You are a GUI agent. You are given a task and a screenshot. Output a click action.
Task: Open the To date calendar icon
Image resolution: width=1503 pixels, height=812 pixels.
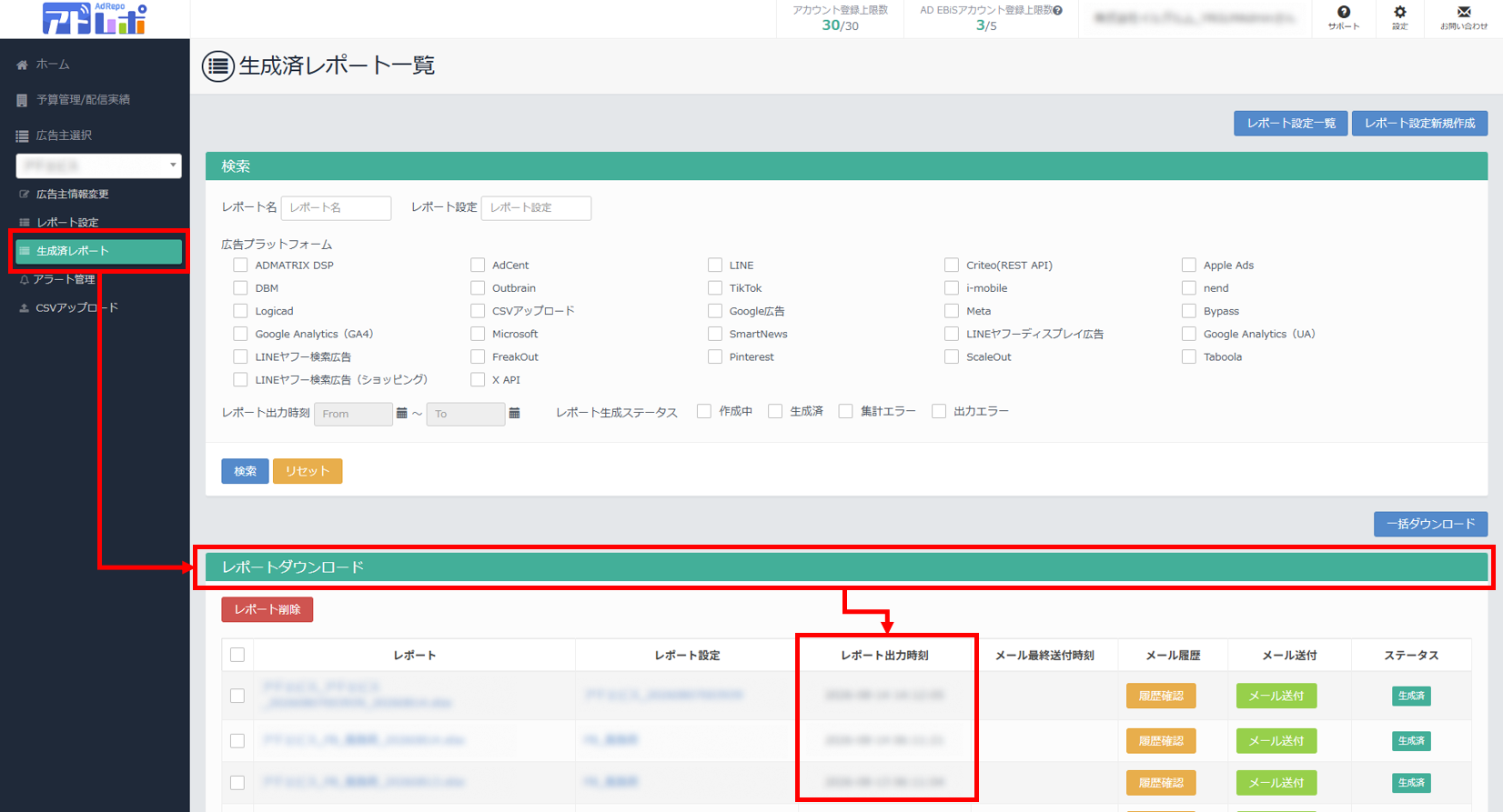click(x=514, y=414)
